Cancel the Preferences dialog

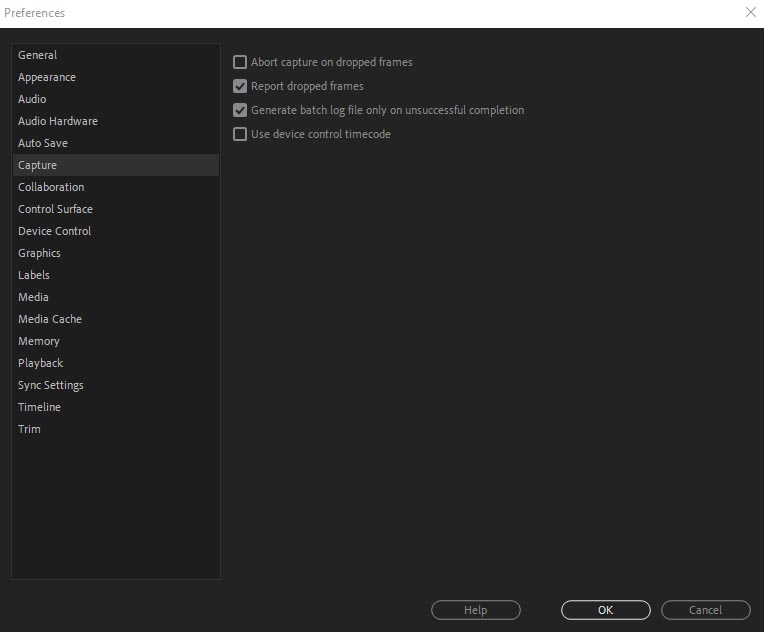(706, 610)
